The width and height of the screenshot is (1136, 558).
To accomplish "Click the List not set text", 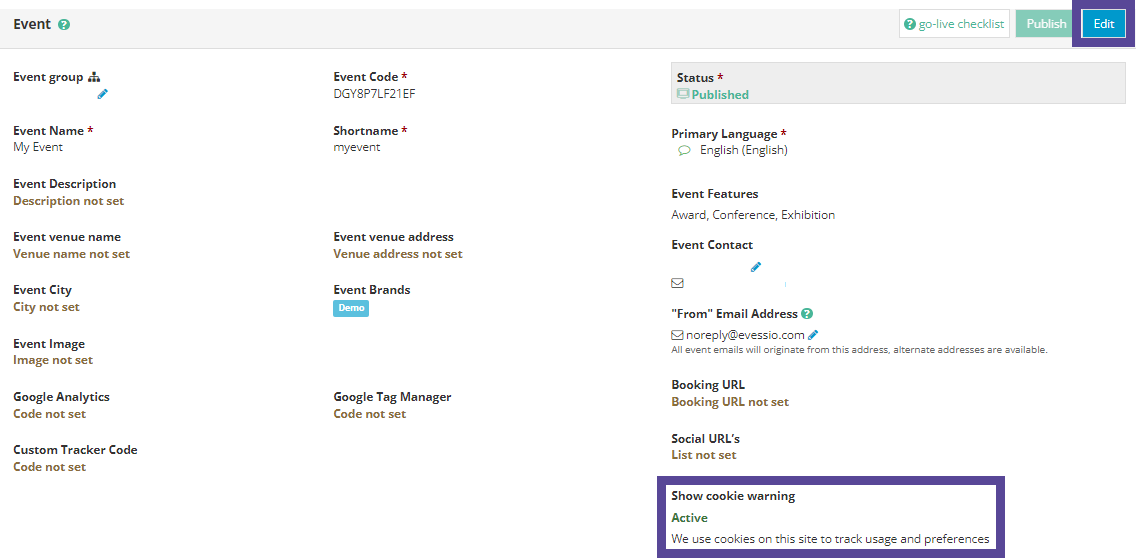I will 703,455.
